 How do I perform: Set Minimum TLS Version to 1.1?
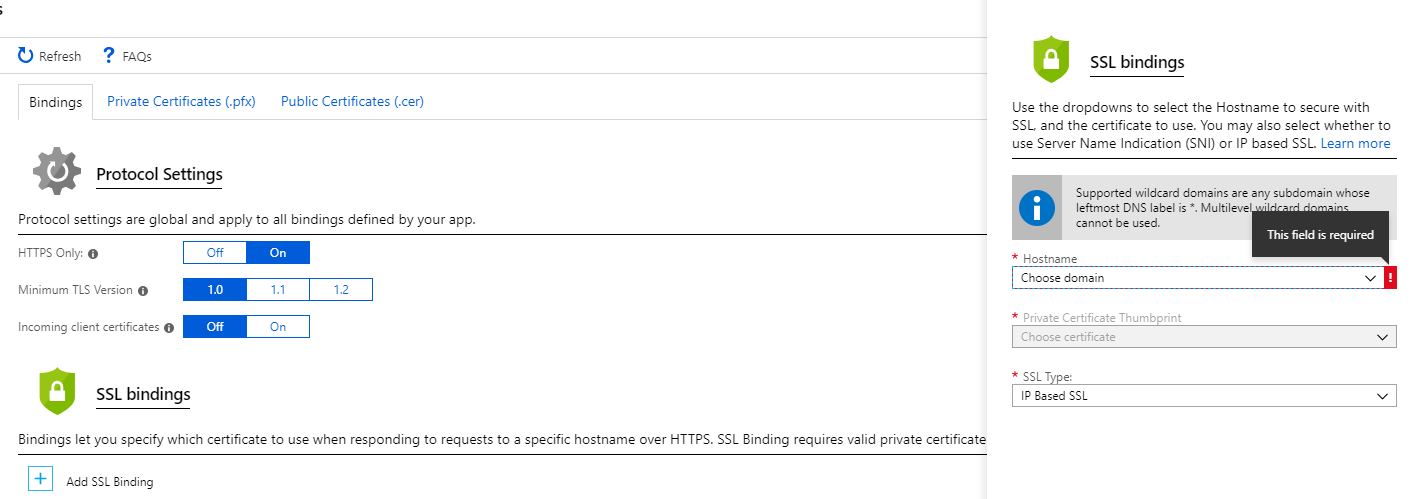pyautogui.click(x=278, y=290)
